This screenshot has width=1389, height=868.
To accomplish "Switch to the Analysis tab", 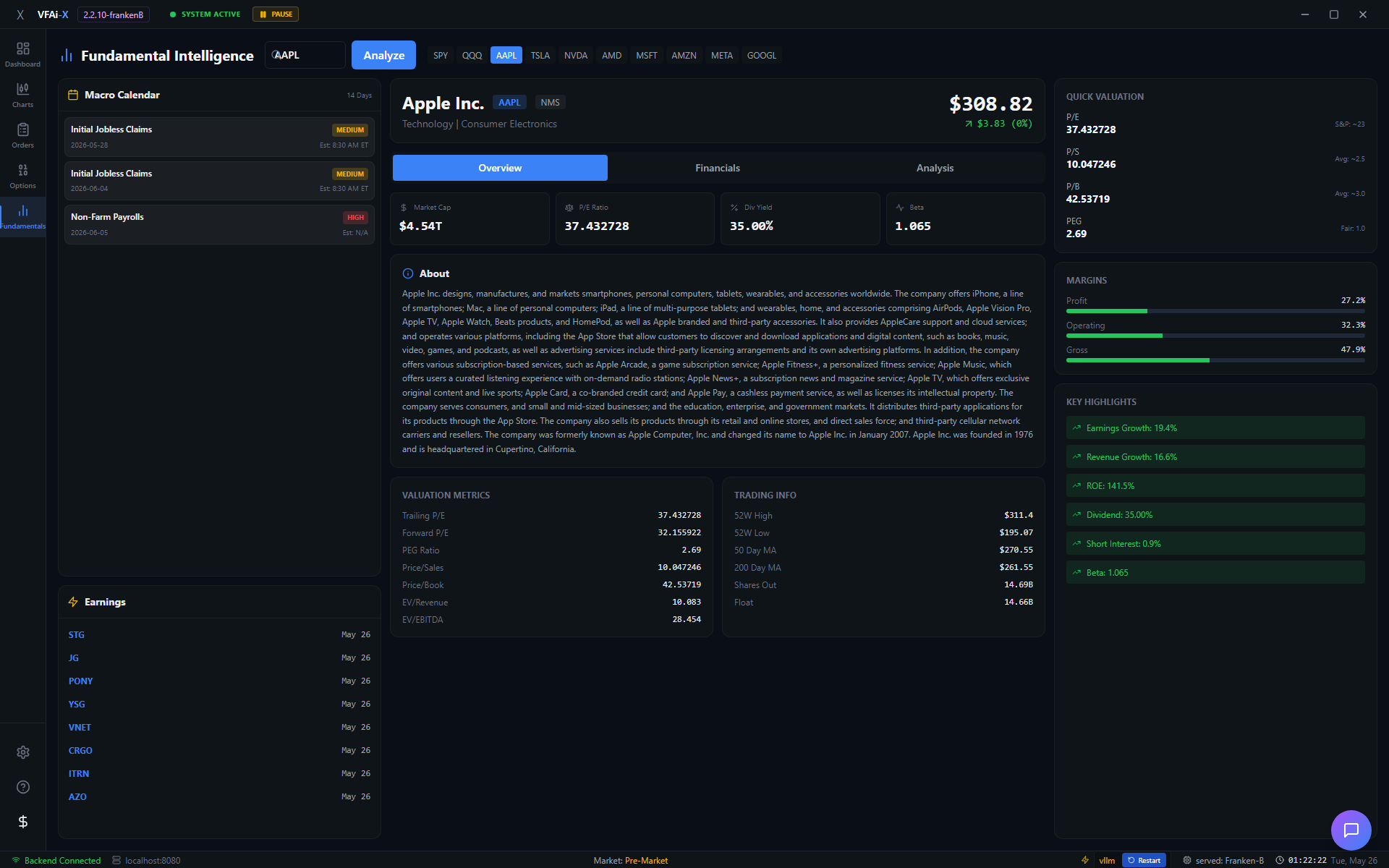I will click(x=935, y=168).
